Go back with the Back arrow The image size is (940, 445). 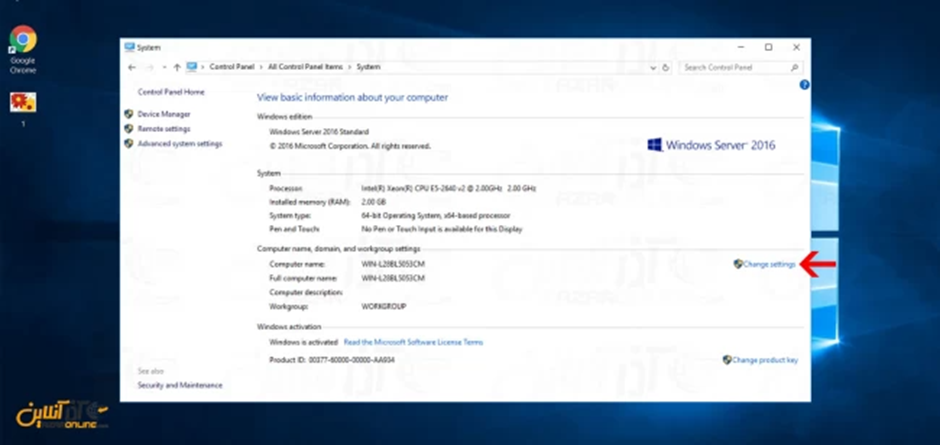tap(132, 68)
